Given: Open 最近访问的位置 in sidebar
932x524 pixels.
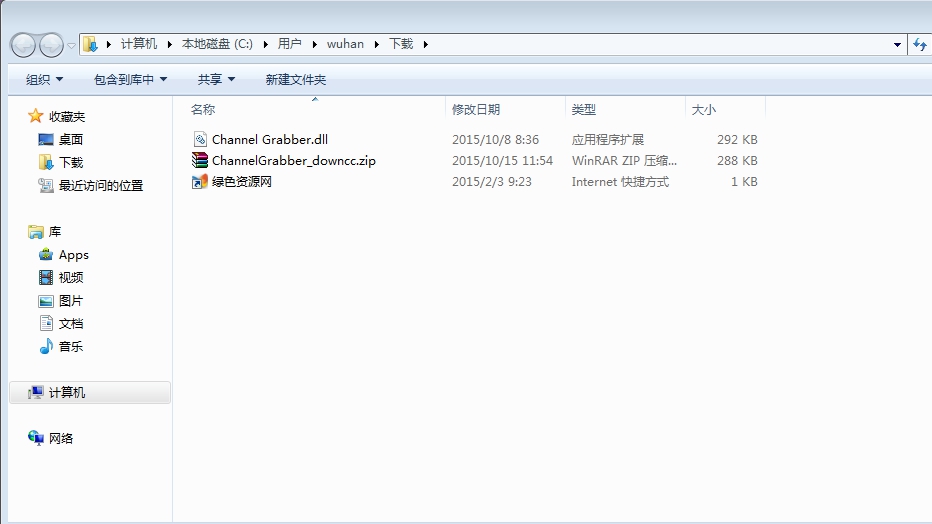Looking at the screenshot, I should (100, 186).
